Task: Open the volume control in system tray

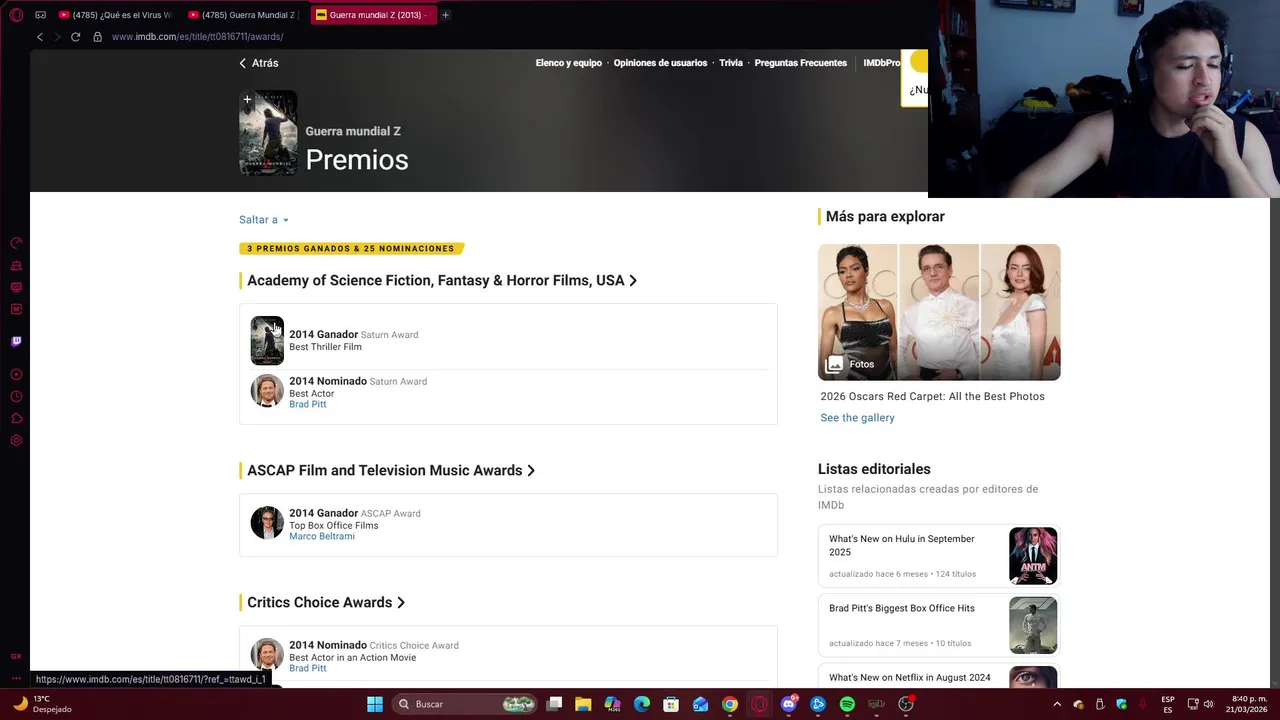Action: (x=1209, y=704)
